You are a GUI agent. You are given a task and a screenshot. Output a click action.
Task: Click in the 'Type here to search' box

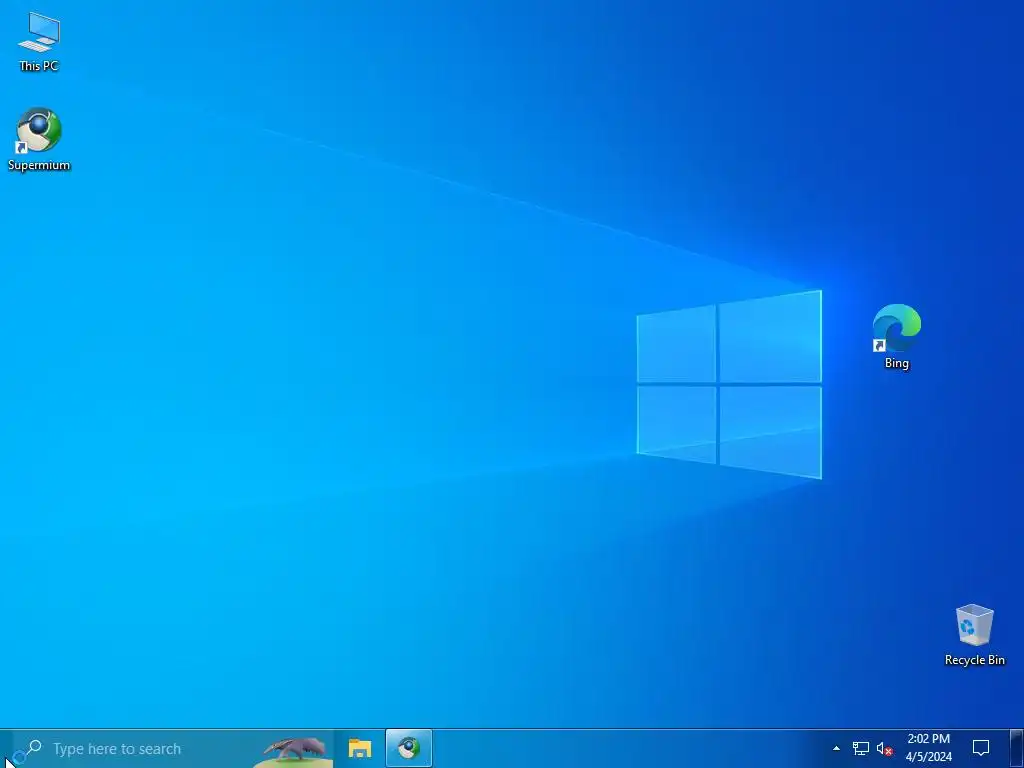tap(172, 748)
